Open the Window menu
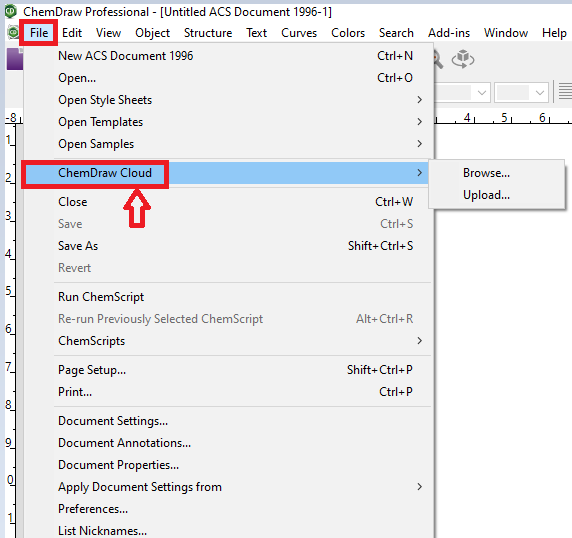 pos(506,33)
